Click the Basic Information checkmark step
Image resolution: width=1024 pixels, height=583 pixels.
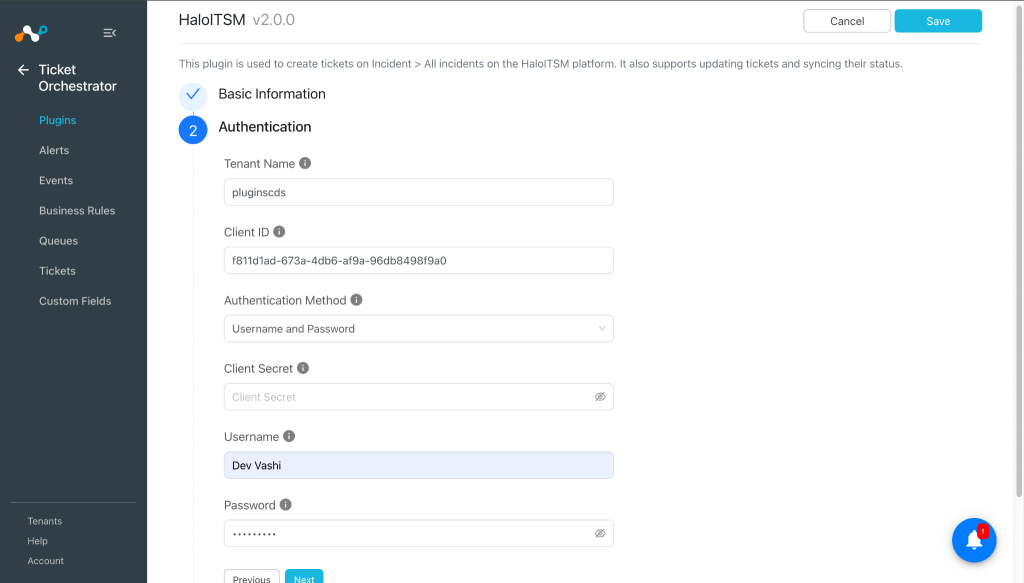click(x=193, y=95)
